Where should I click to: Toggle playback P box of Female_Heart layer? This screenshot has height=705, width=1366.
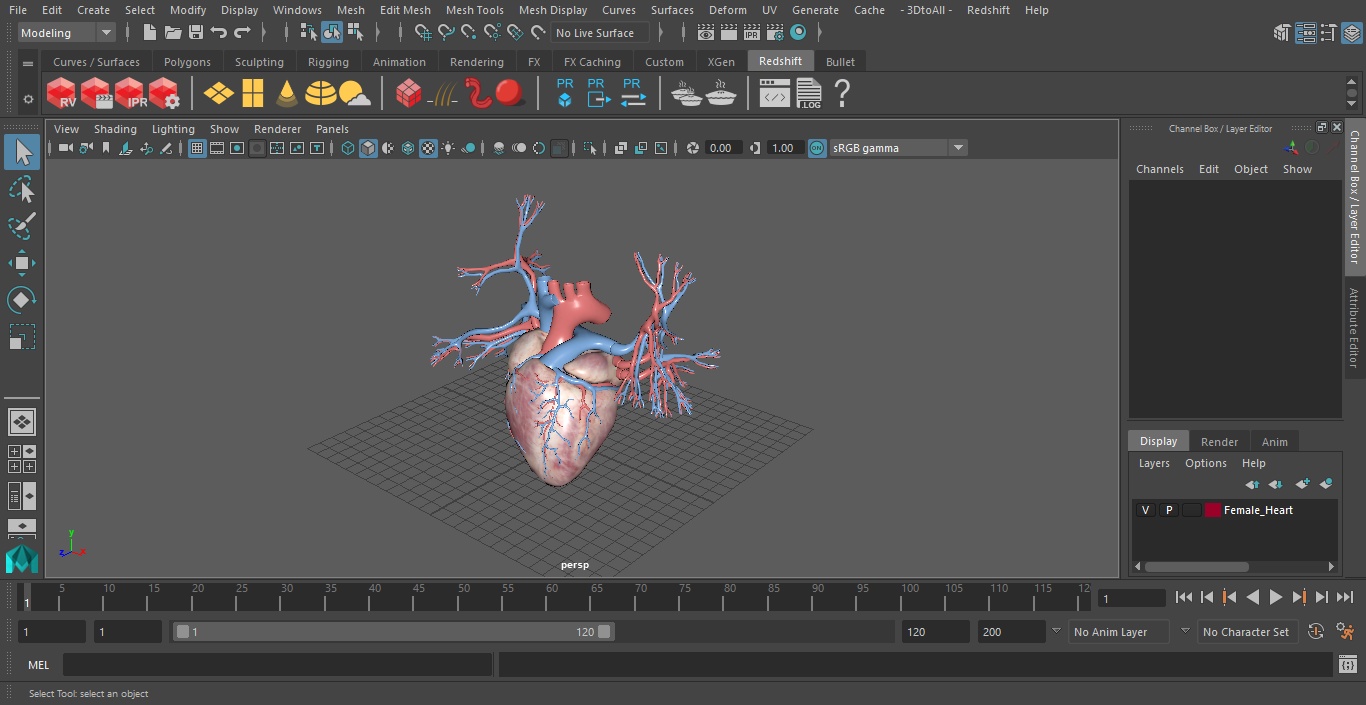click(x=1168, y=510)
